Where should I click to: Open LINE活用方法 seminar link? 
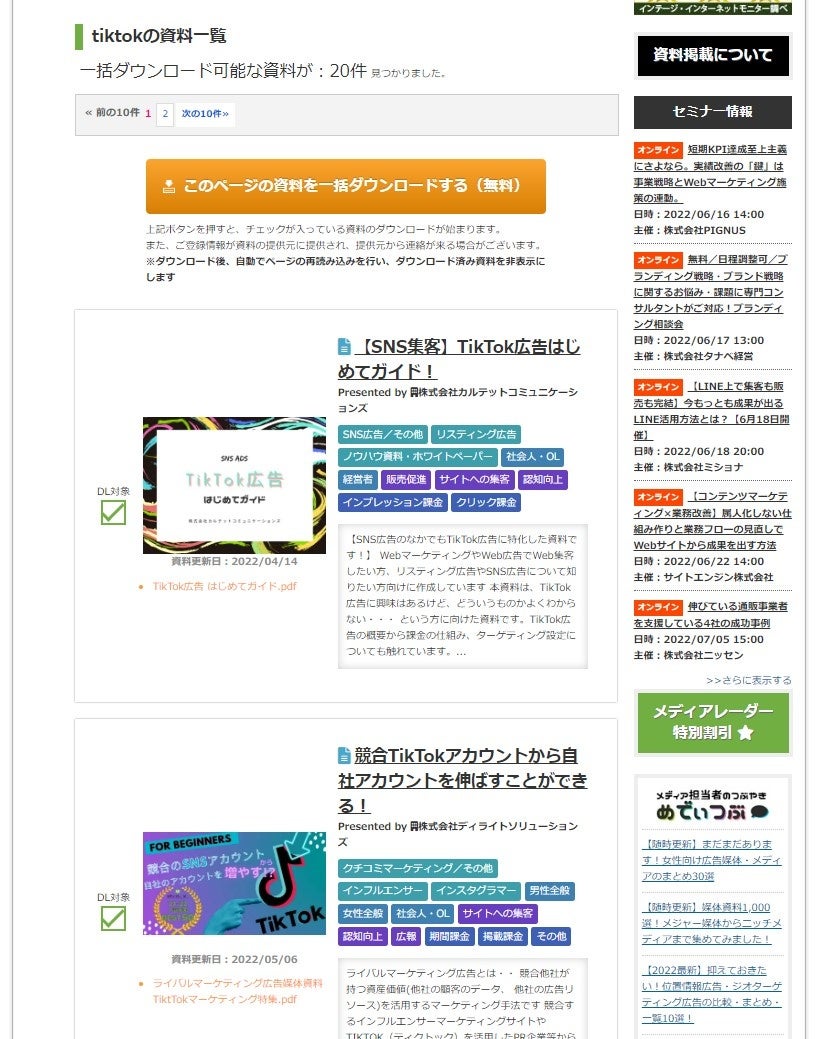click(712, 411)
